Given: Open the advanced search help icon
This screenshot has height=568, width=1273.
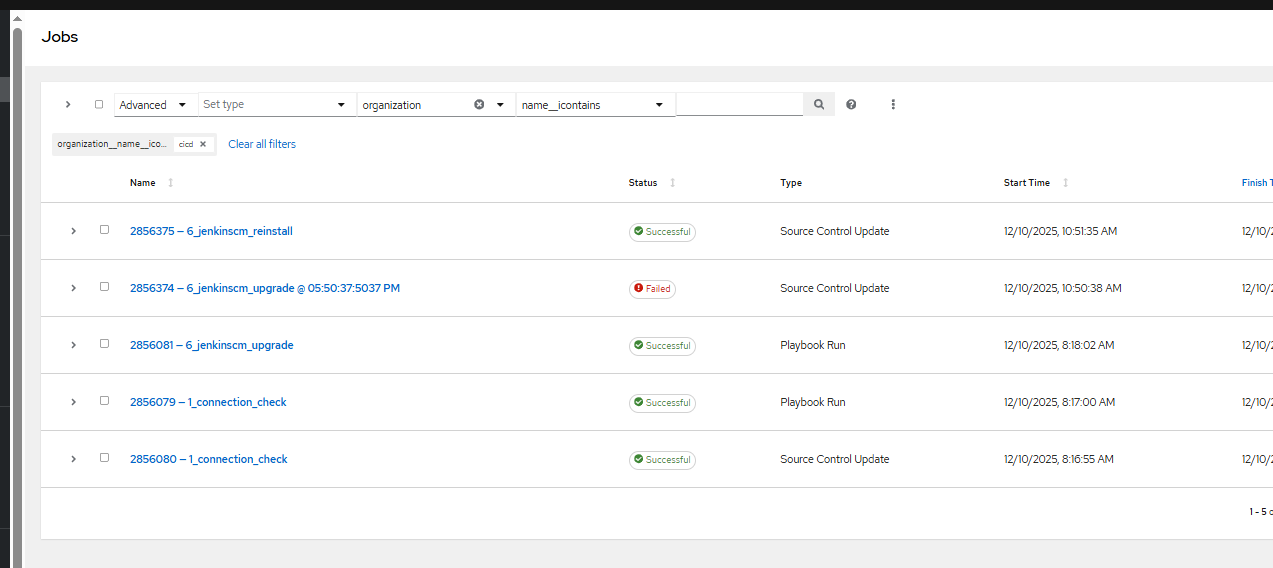Looking at the screenshot, I should tap(851, 104).
